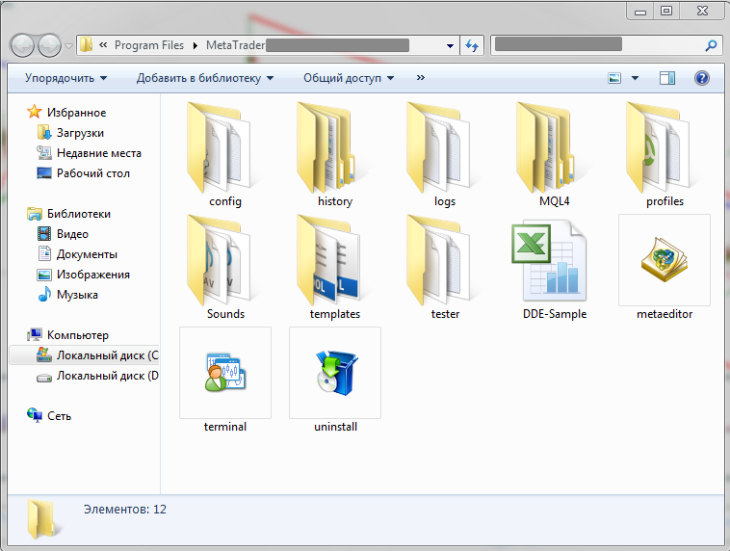Expand the arrow after Program Files

point(195,45)
